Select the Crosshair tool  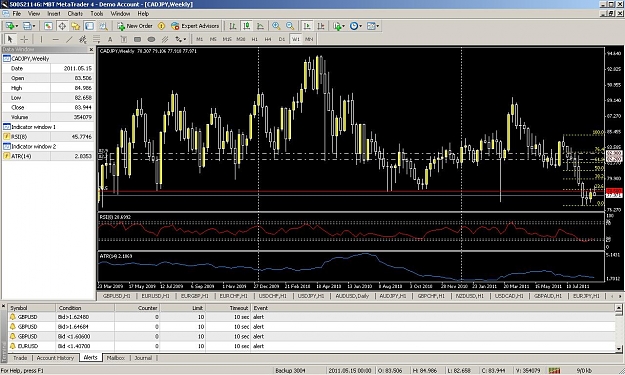pyautogui.click(x=24, y=39)
